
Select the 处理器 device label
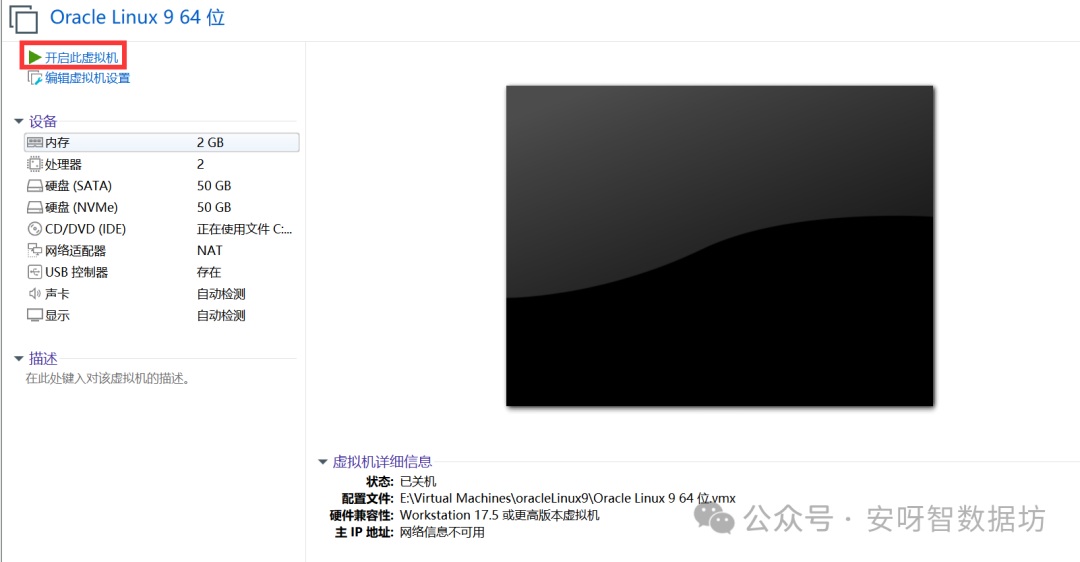click(x=63, y=165)
